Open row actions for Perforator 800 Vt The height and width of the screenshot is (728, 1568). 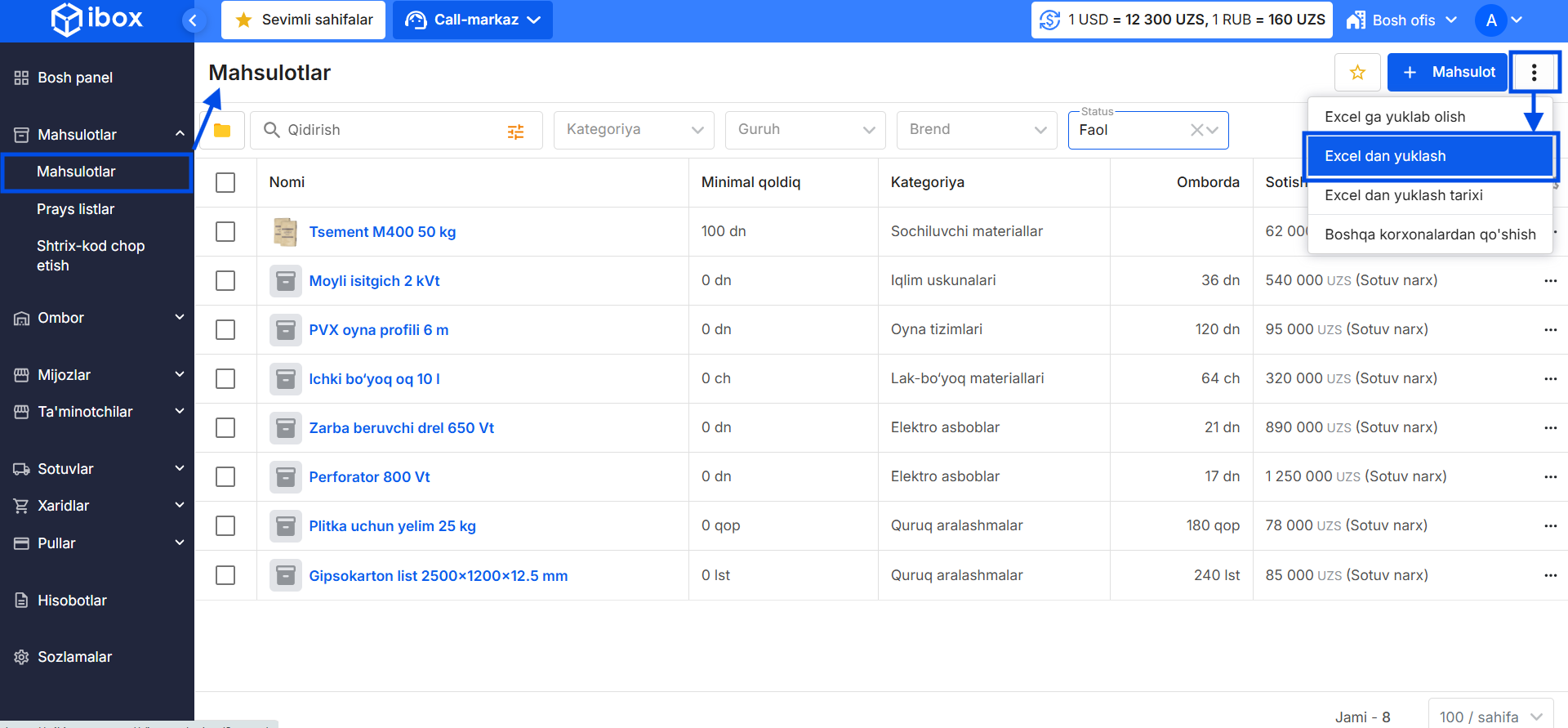coord(1550,477)
